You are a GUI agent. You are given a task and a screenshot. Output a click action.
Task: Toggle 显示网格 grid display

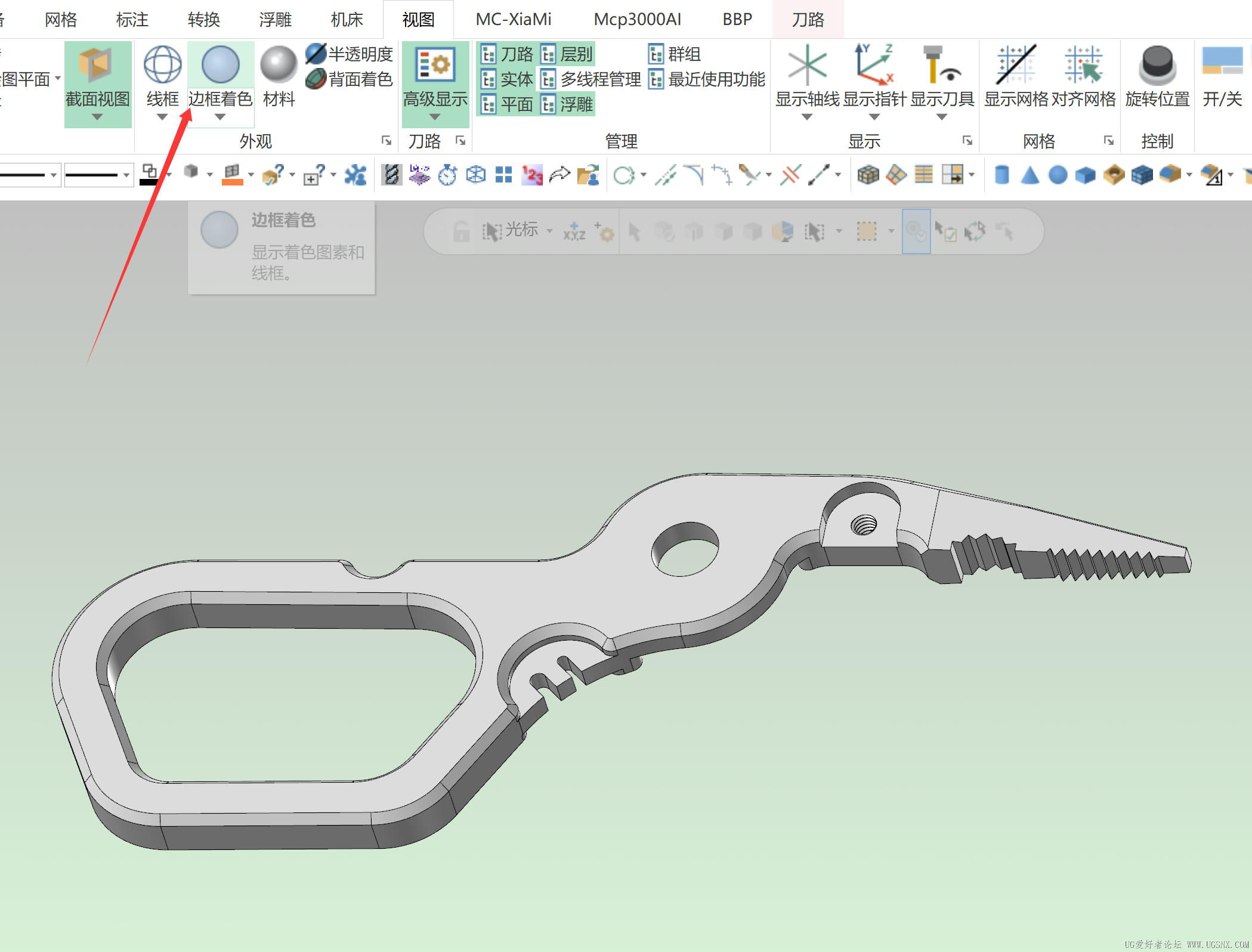click(1016, 64)
